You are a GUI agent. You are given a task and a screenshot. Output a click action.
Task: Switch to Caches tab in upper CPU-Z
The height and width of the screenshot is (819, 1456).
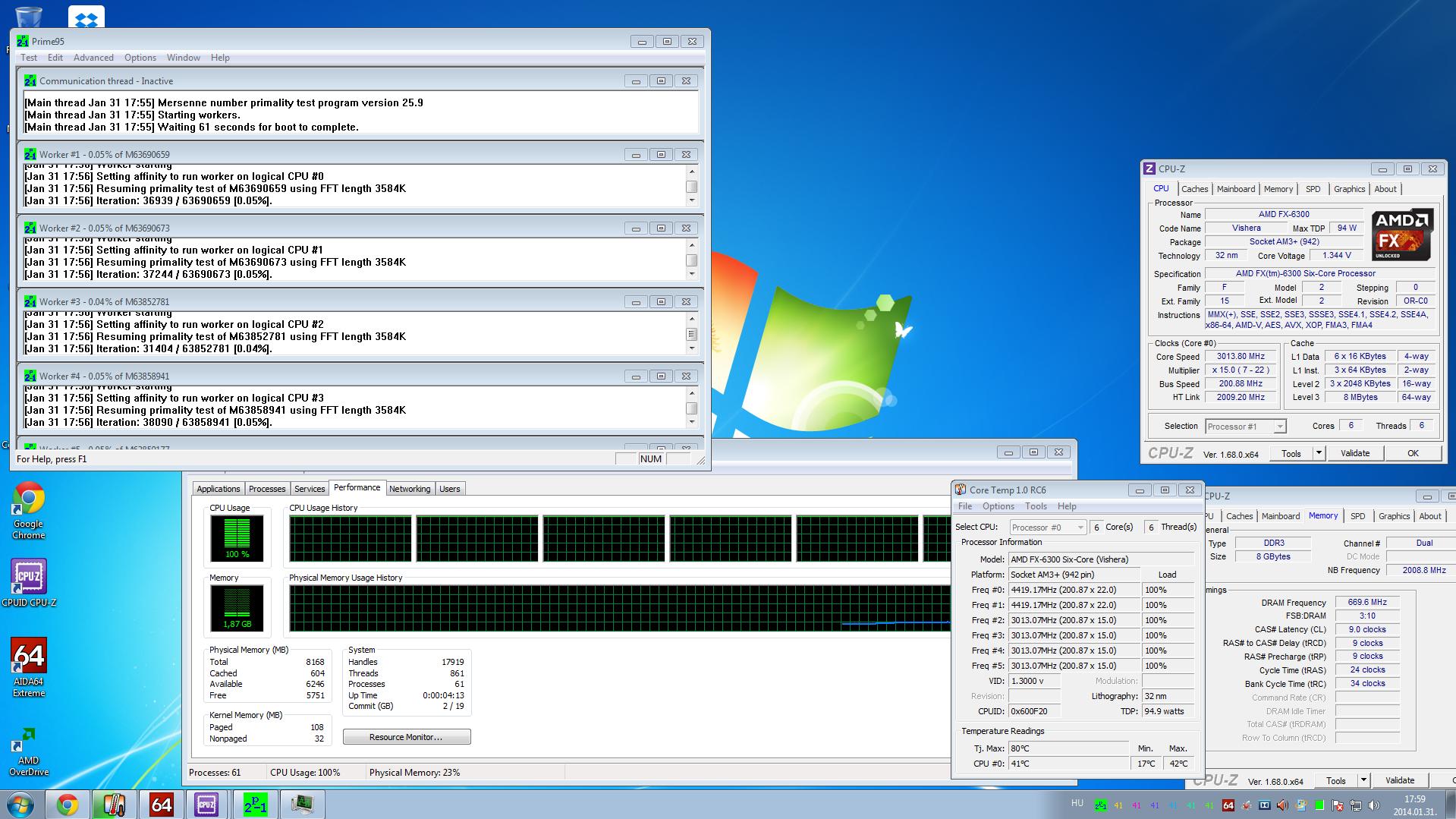(1194, 189)
